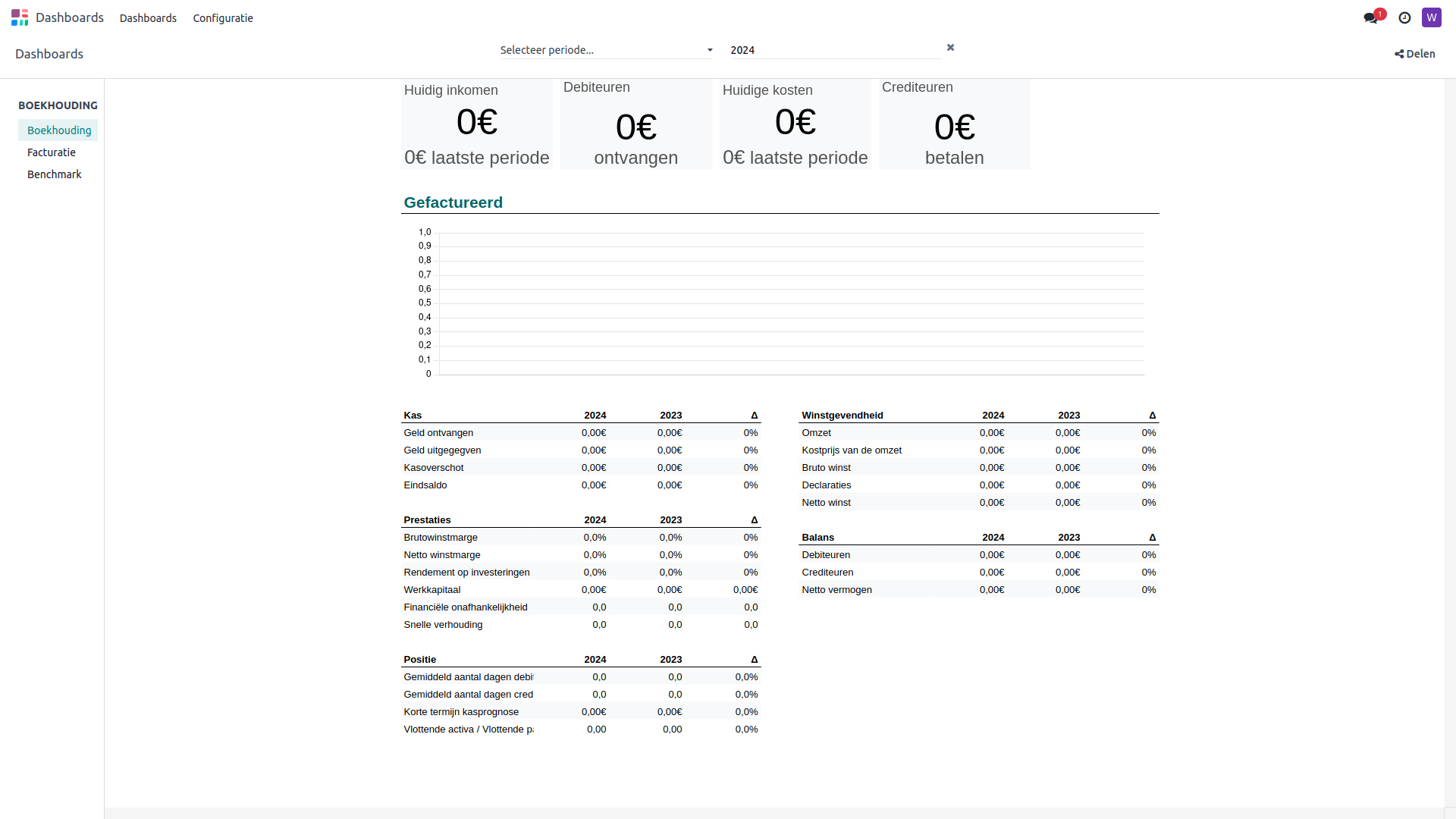Click the Balans table header

(x=817, y=538)
